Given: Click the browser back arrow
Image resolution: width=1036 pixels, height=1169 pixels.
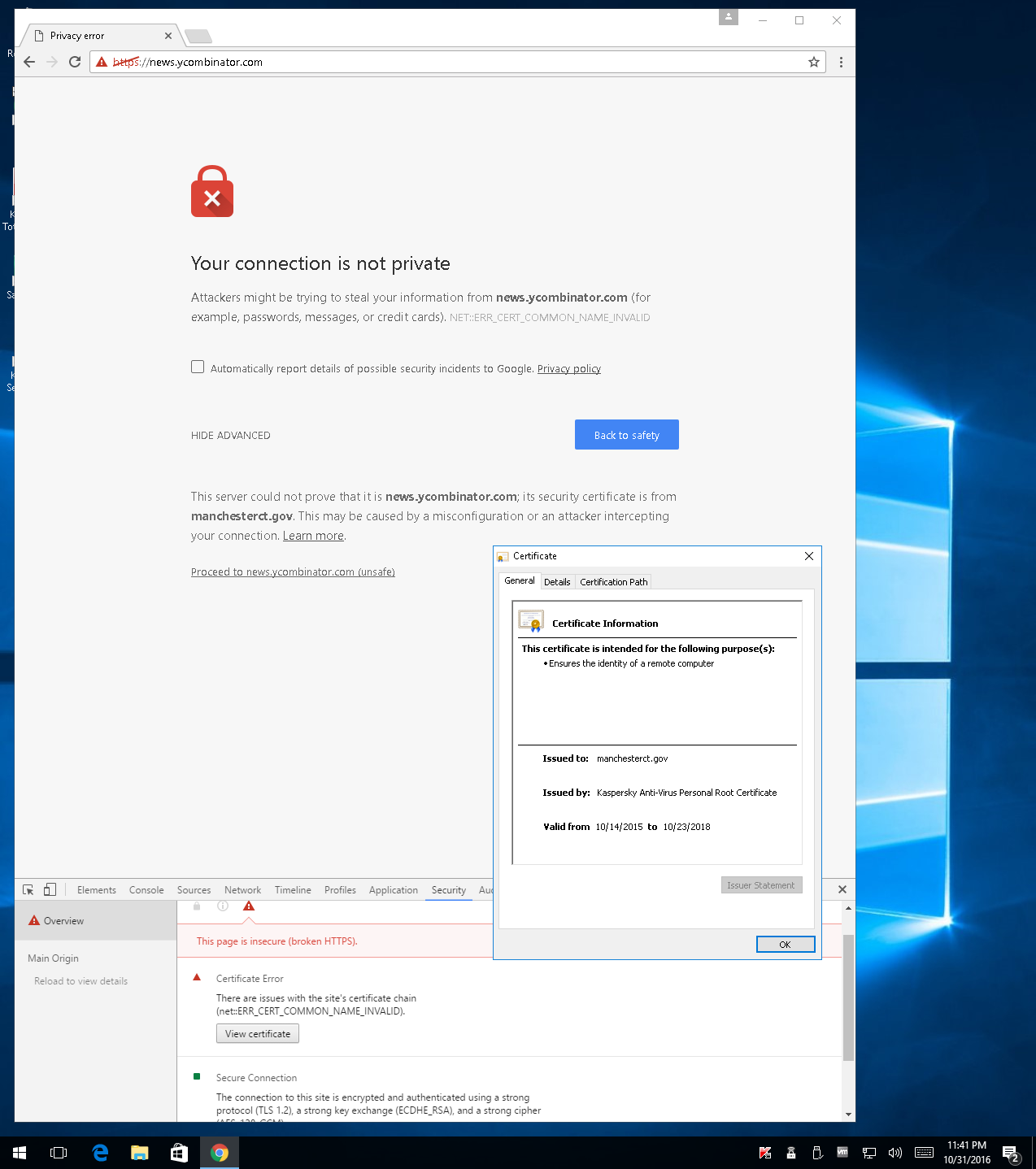Looking at the screenshot, I should 29,62.
